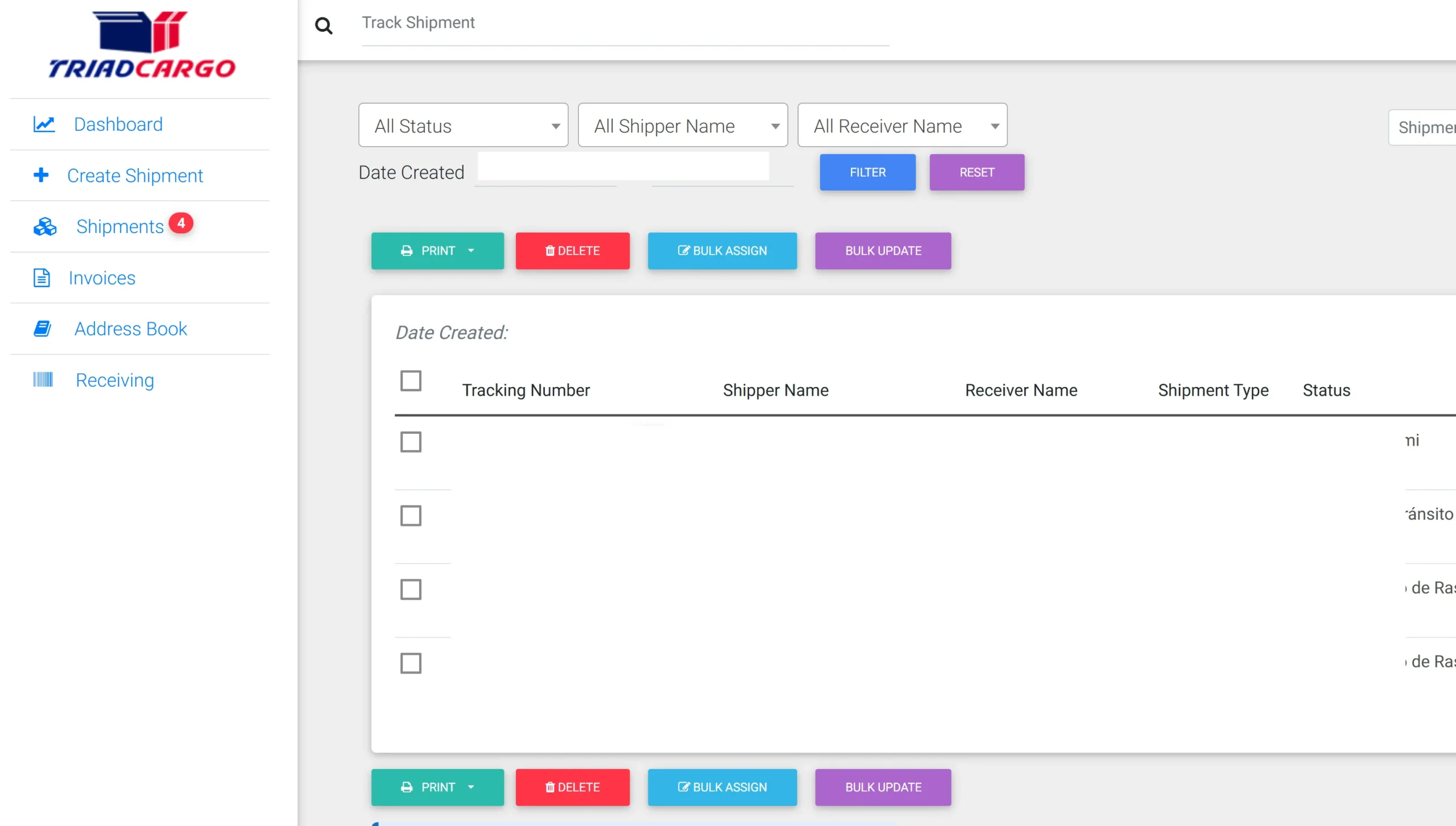Tick the select-all header checkbox
Screen dimensions: 1456x826
(411, 380)
